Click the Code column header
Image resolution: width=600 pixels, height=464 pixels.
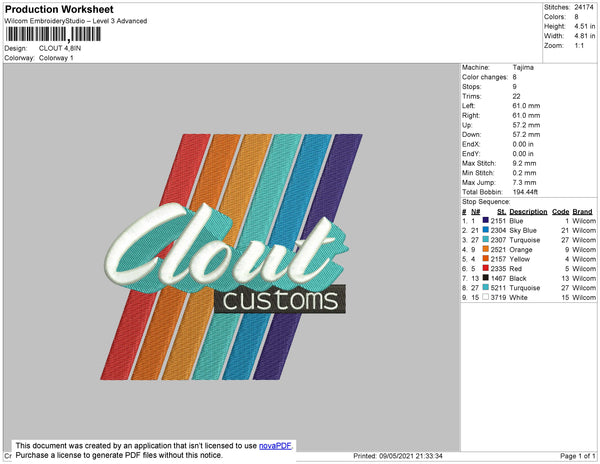[561, 212]
